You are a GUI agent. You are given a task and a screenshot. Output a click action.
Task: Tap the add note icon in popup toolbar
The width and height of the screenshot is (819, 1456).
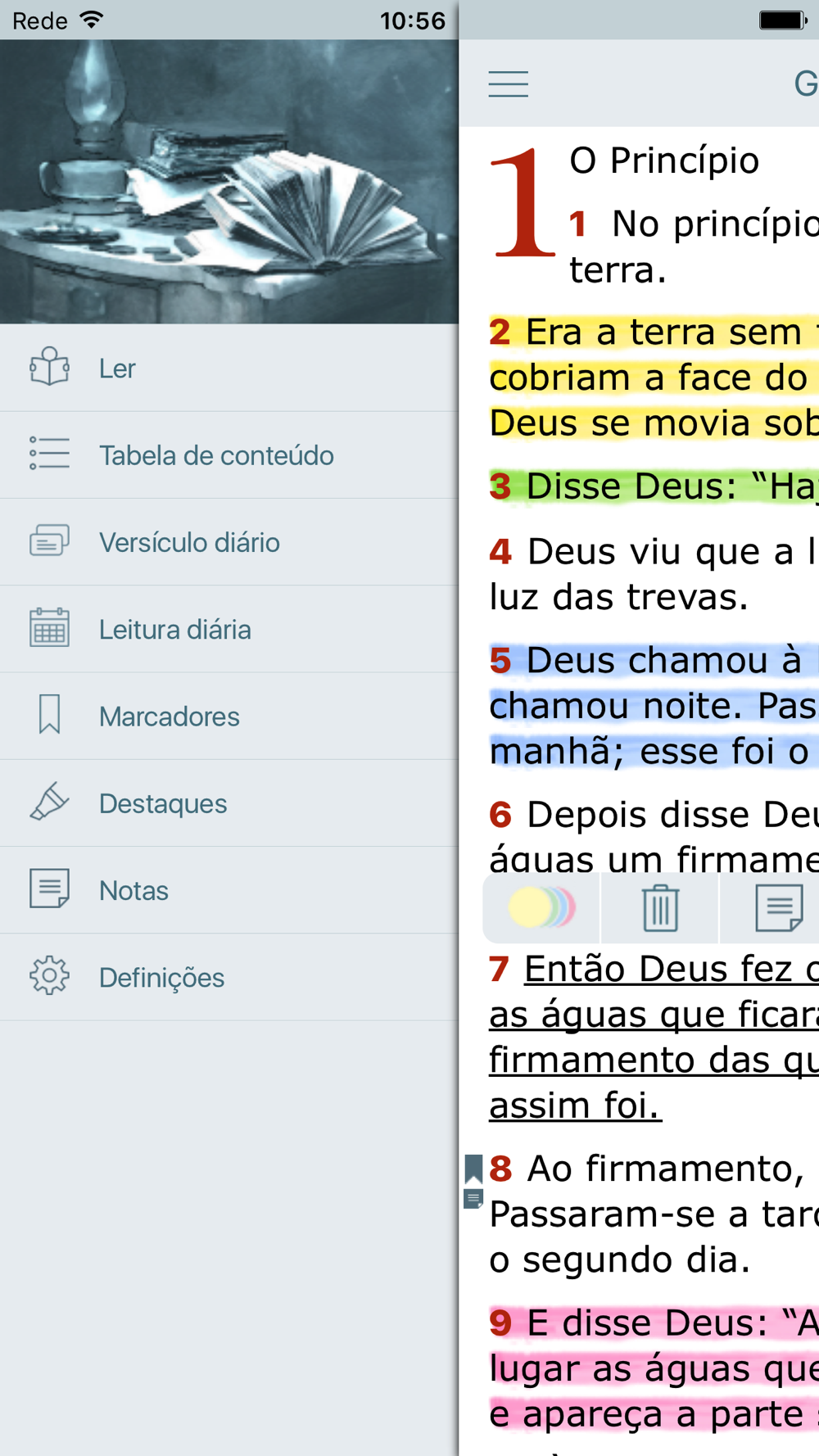coord(778,908)
